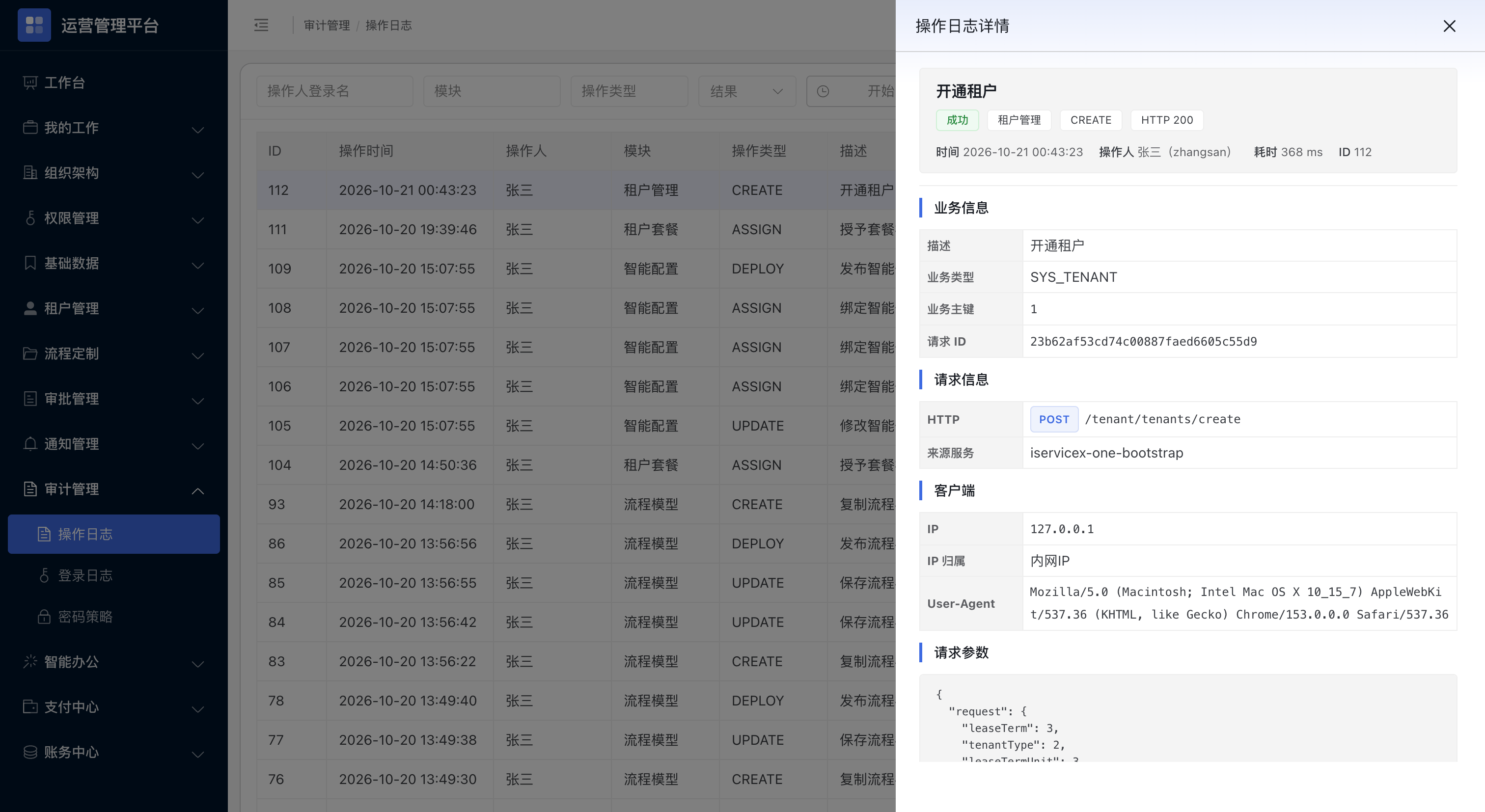Click the 操作日志 document icon
Viewport: 1485px width, 812px height.
(44, 534)
